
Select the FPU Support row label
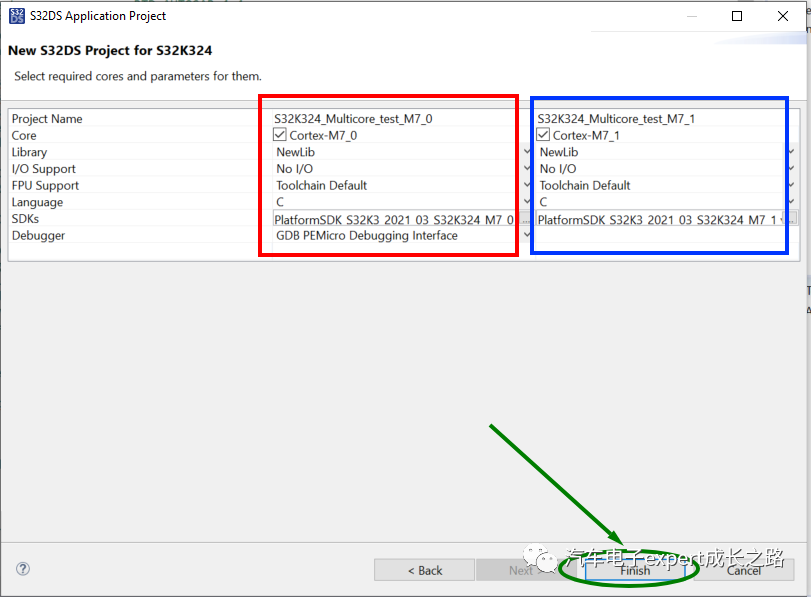coord(45,185)
